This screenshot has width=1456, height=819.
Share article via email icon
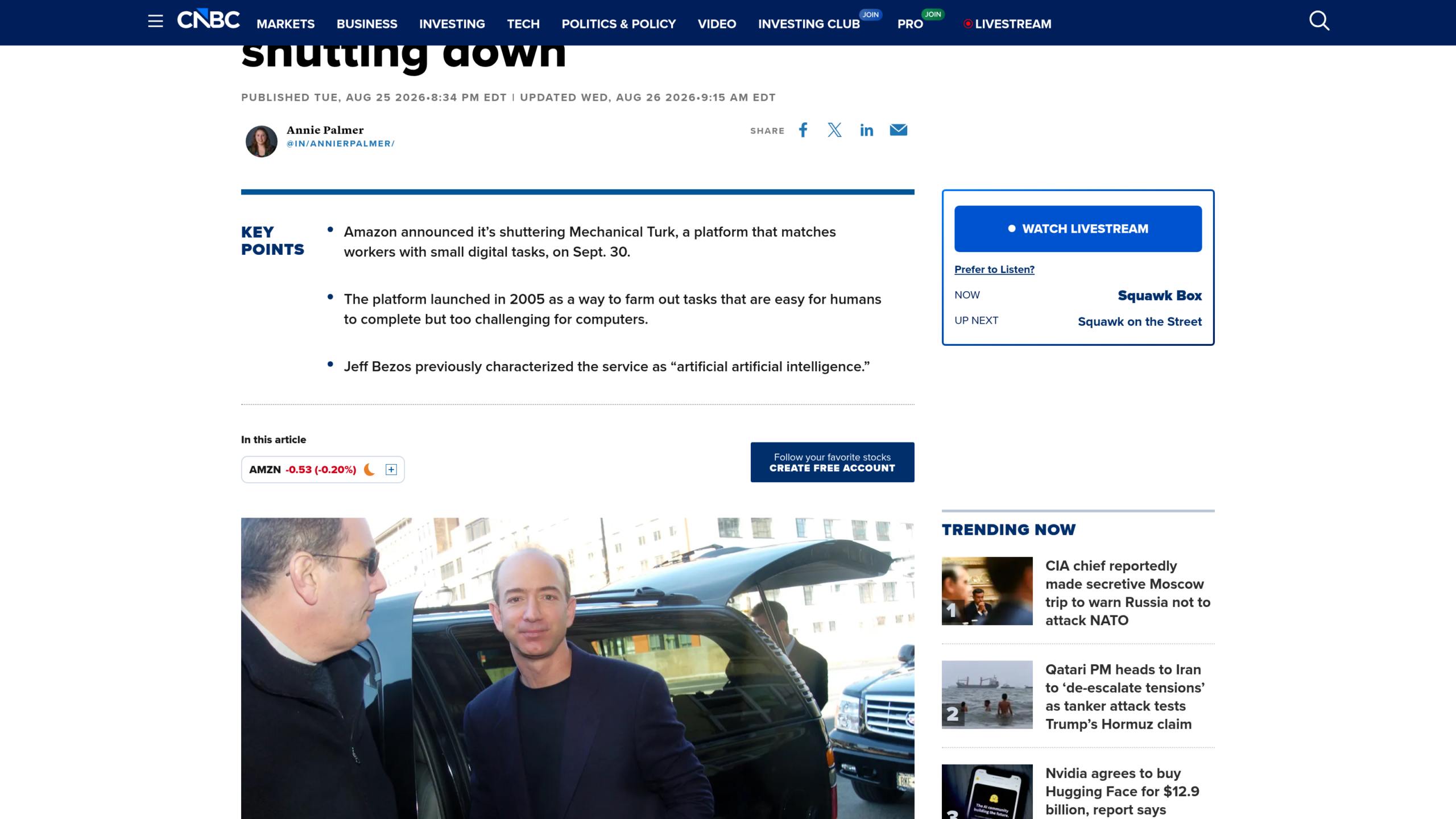(898, 130)
